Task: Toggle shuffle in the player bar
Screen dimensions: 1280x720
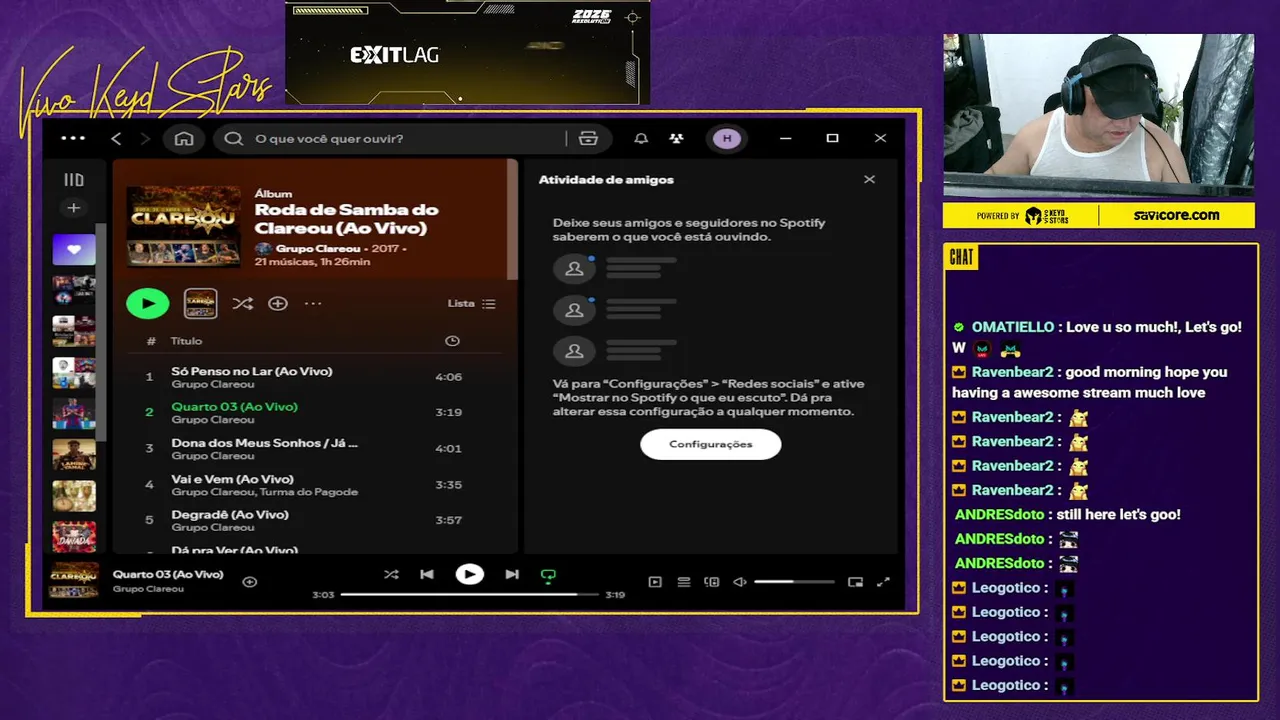Action: click(x=391, y=575)
